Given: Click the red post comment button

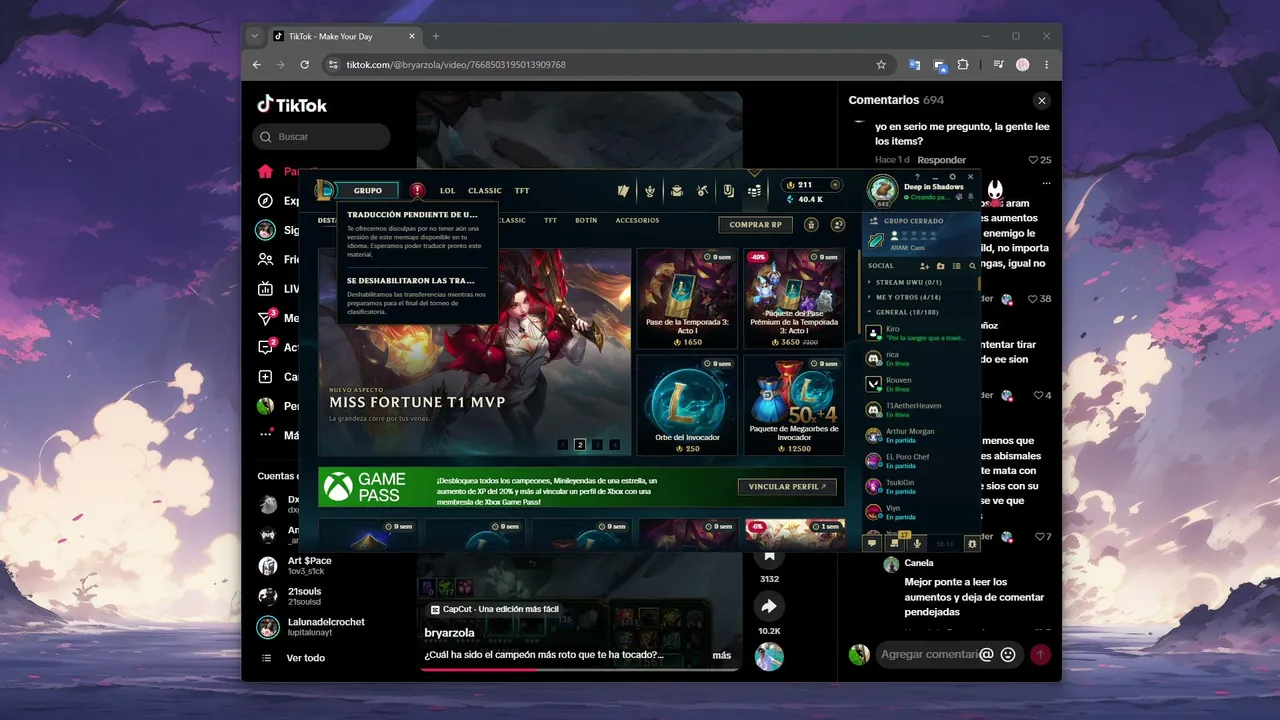Looking at the screenshot, I should tap(1041, 654).
